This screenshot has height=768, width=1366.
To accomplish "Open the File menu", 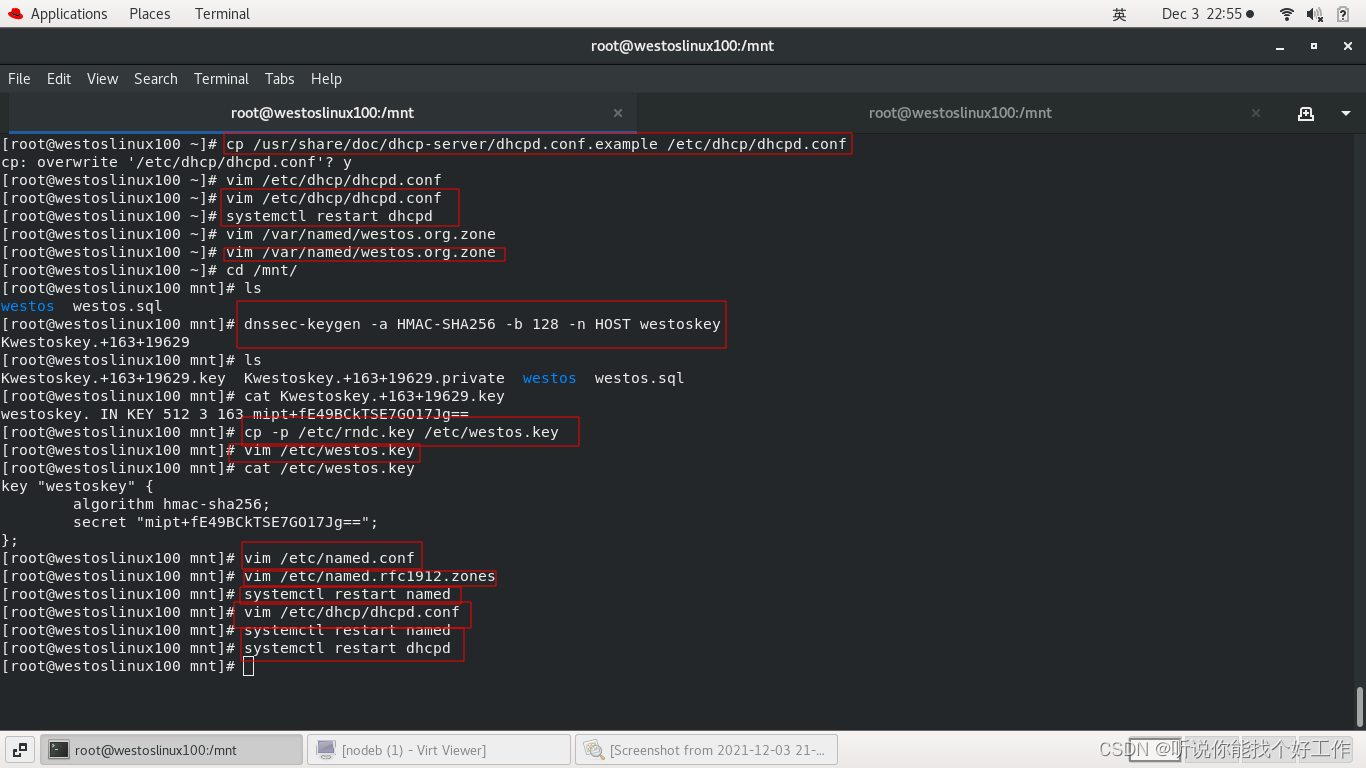I will (19, 79).
